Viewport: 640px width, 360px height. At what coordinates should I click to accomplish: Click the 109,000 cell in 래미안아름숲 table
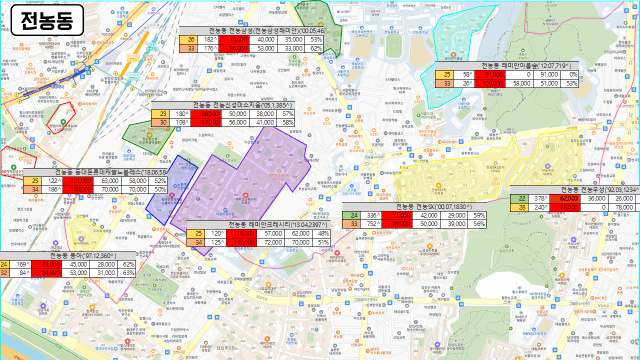(x=490, y=84)
